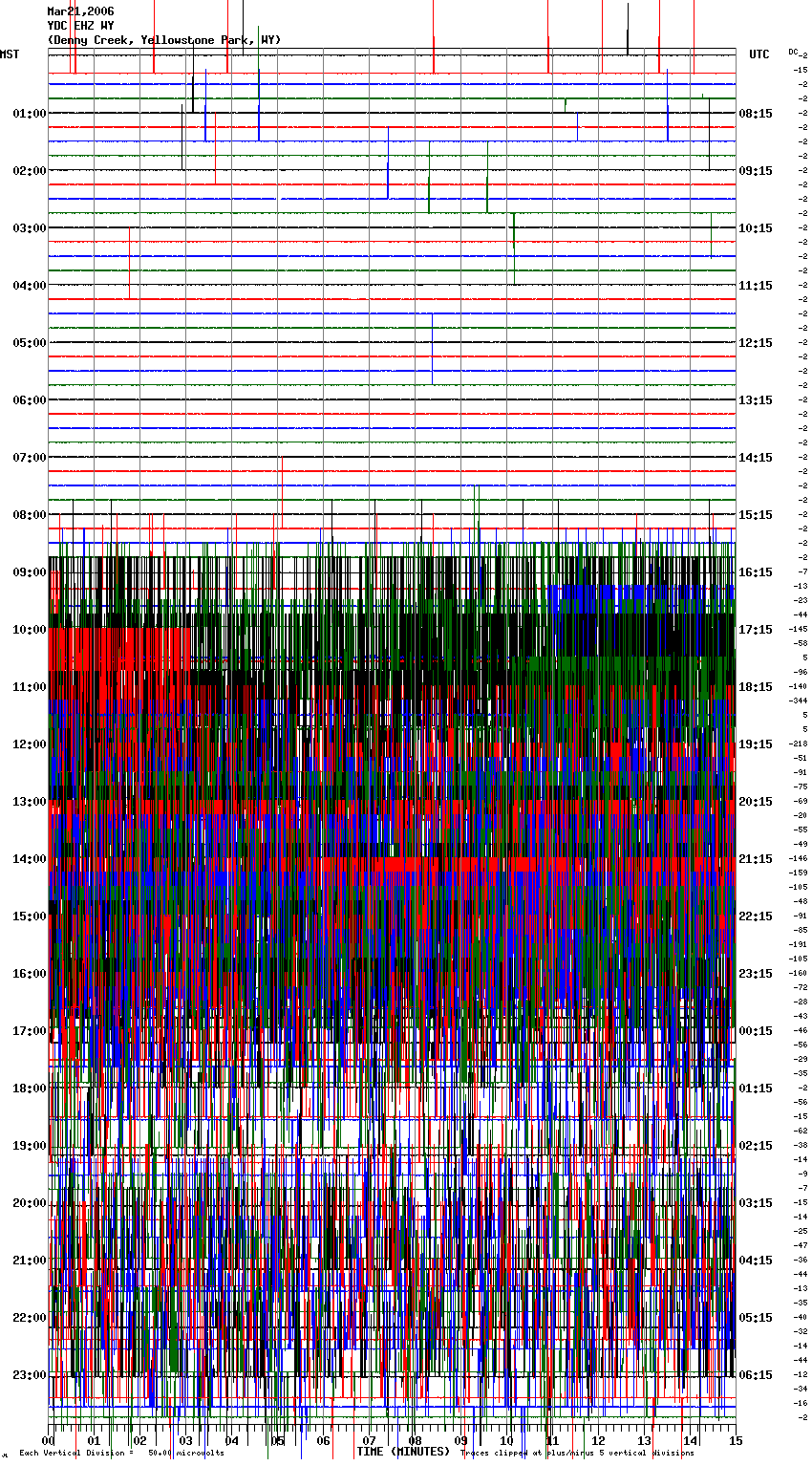The width and height of the screenshot is (812, 1466).
Task: Click the DC offset value -146
Action: (798, 858)
